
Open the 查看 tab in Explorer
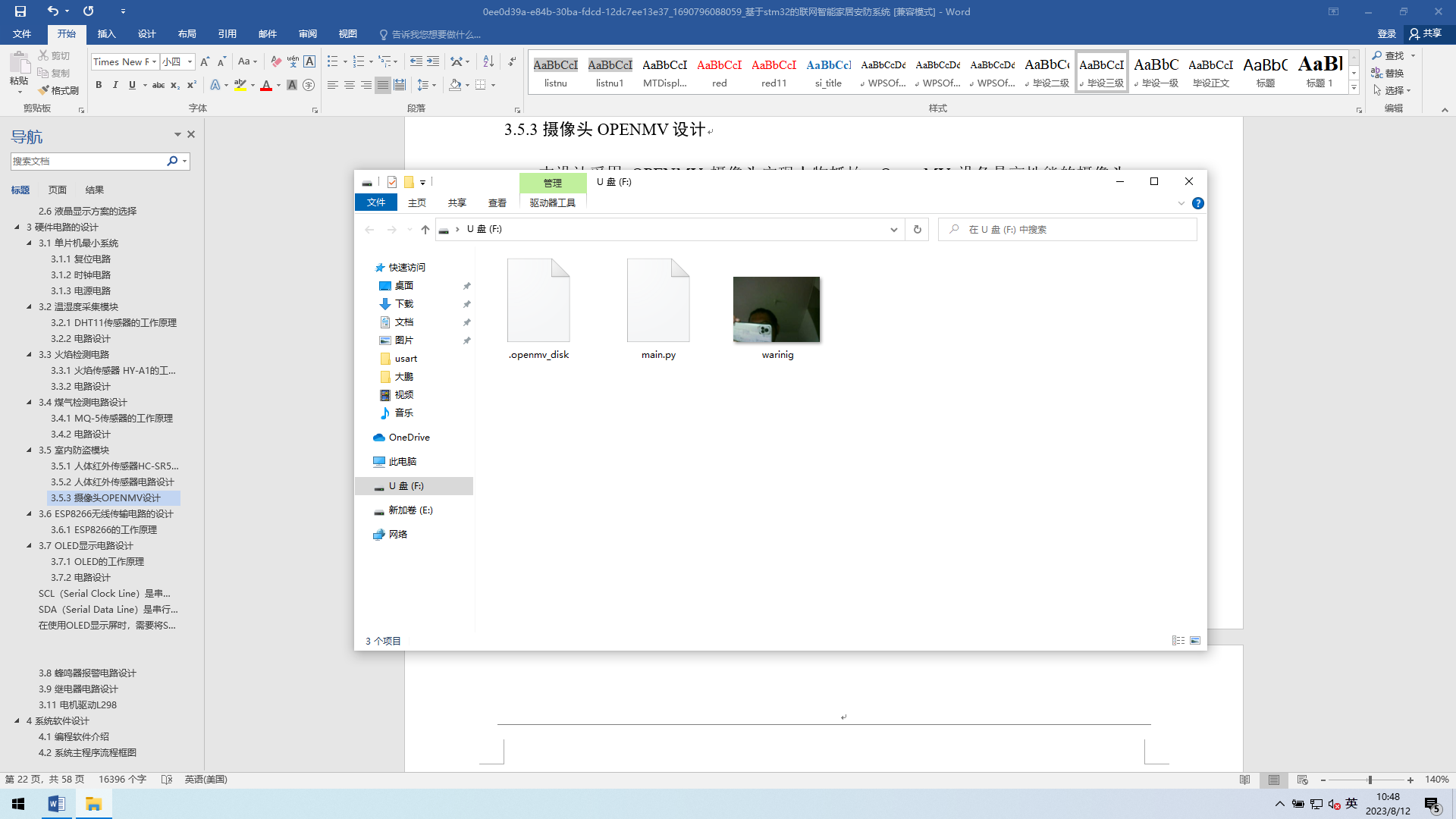(497, 202)
